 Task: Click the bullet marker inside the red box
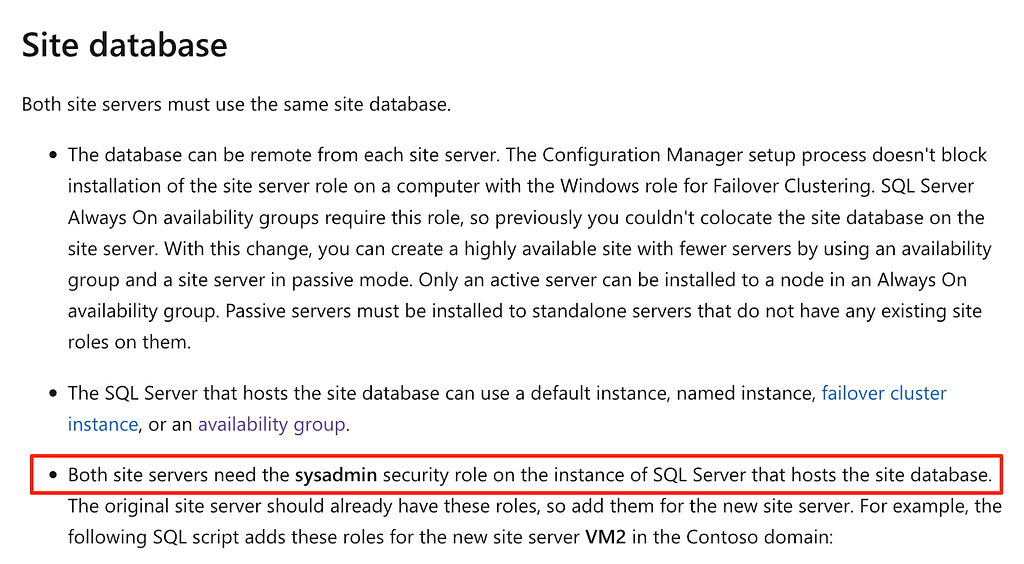pos(52,474)
